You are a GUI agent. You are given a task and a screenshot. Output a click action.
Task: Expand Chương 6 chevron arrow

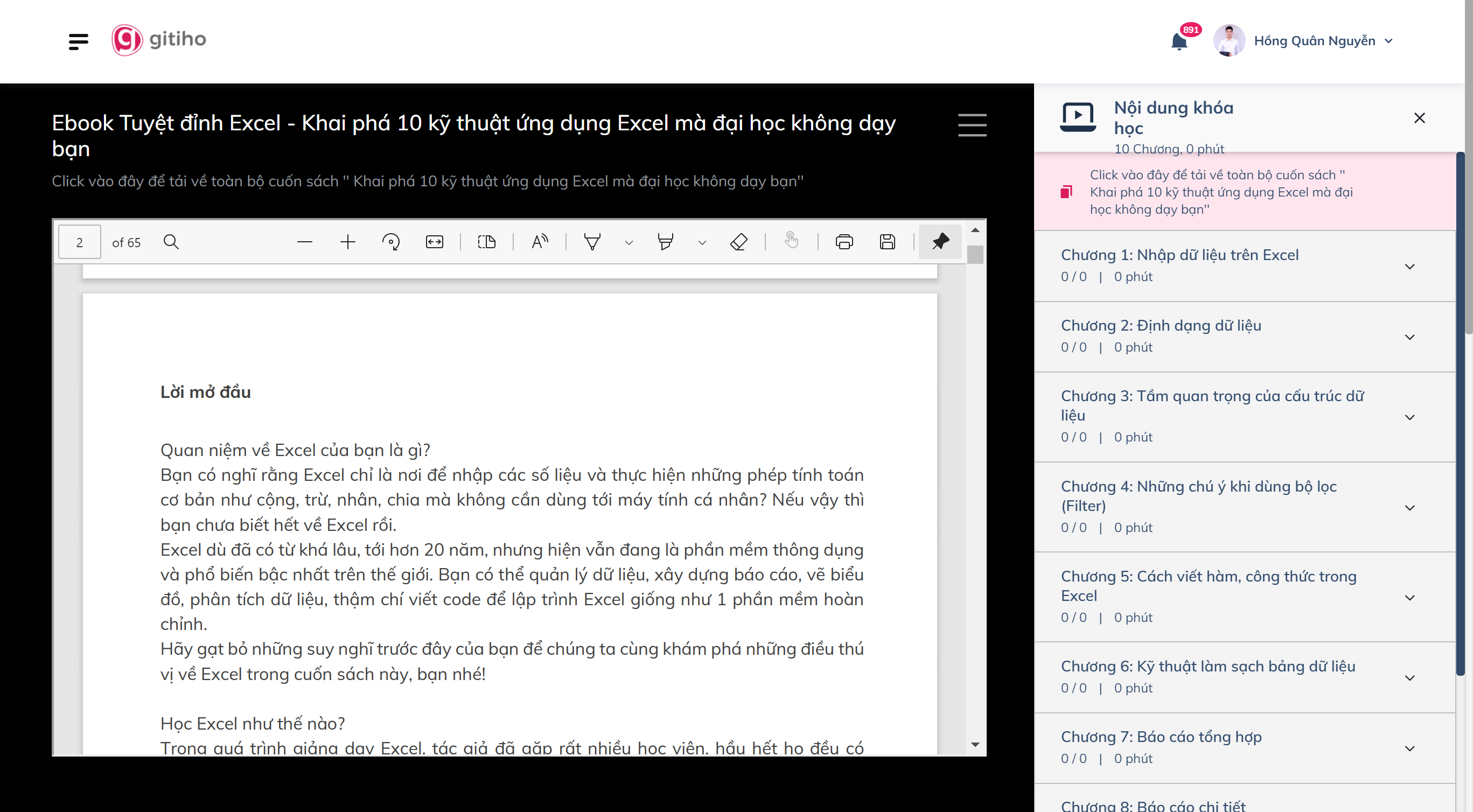pos(1410,677)
